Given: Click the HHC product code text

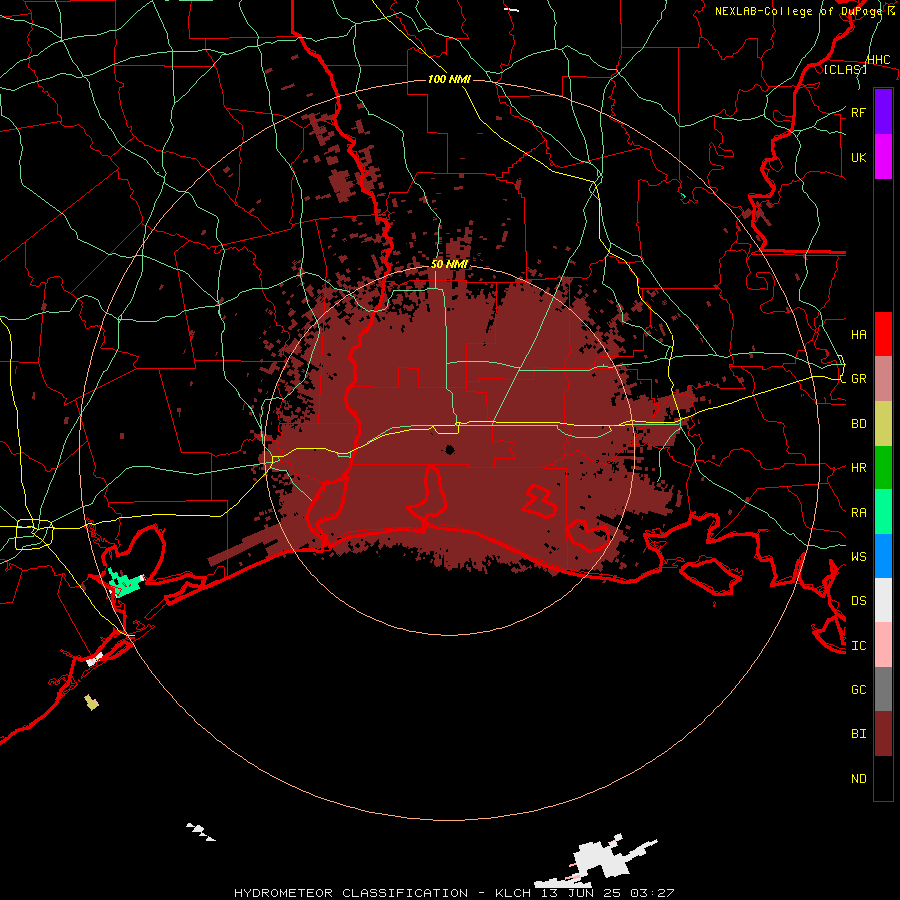Looking at the screenshot, I should tap(878, 60).
